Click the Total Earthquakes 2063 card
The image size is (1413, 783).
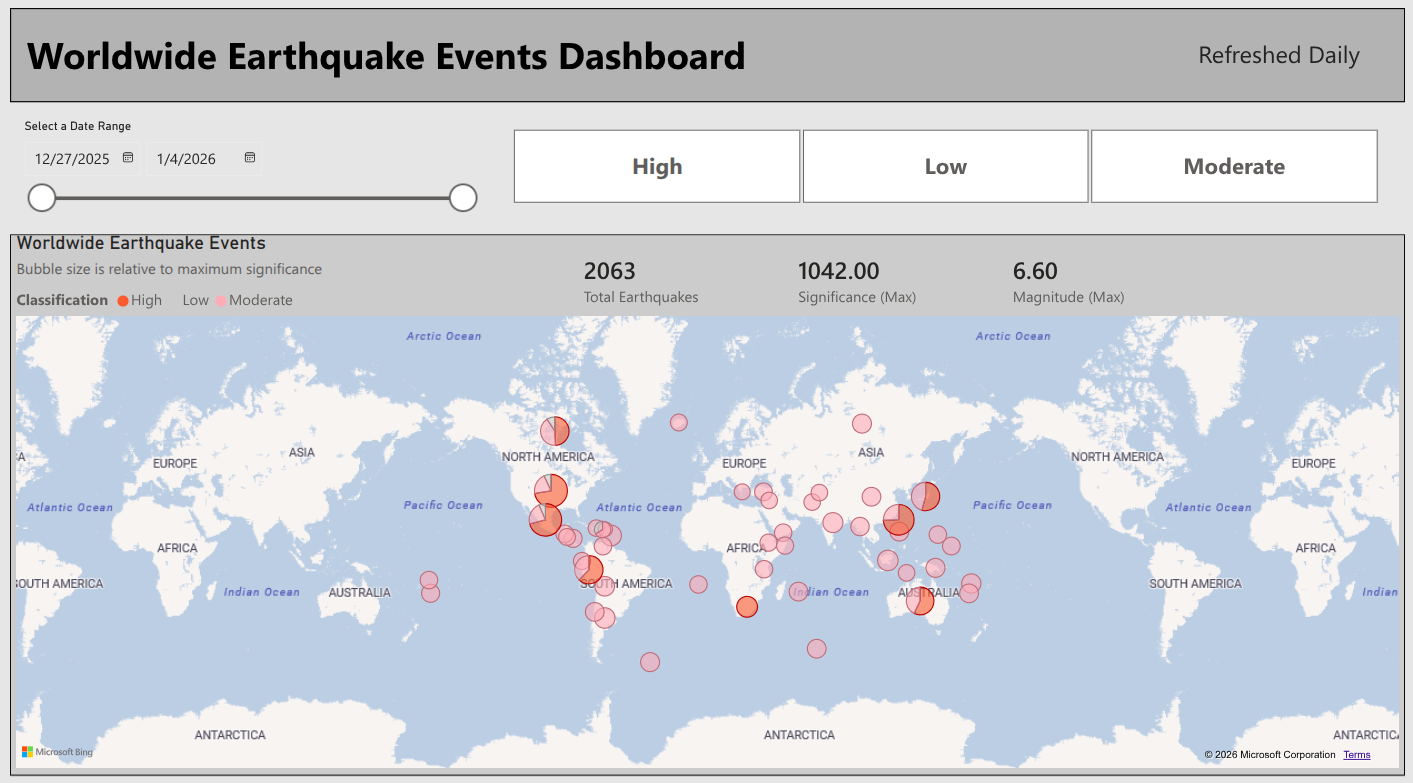(640, 282)
